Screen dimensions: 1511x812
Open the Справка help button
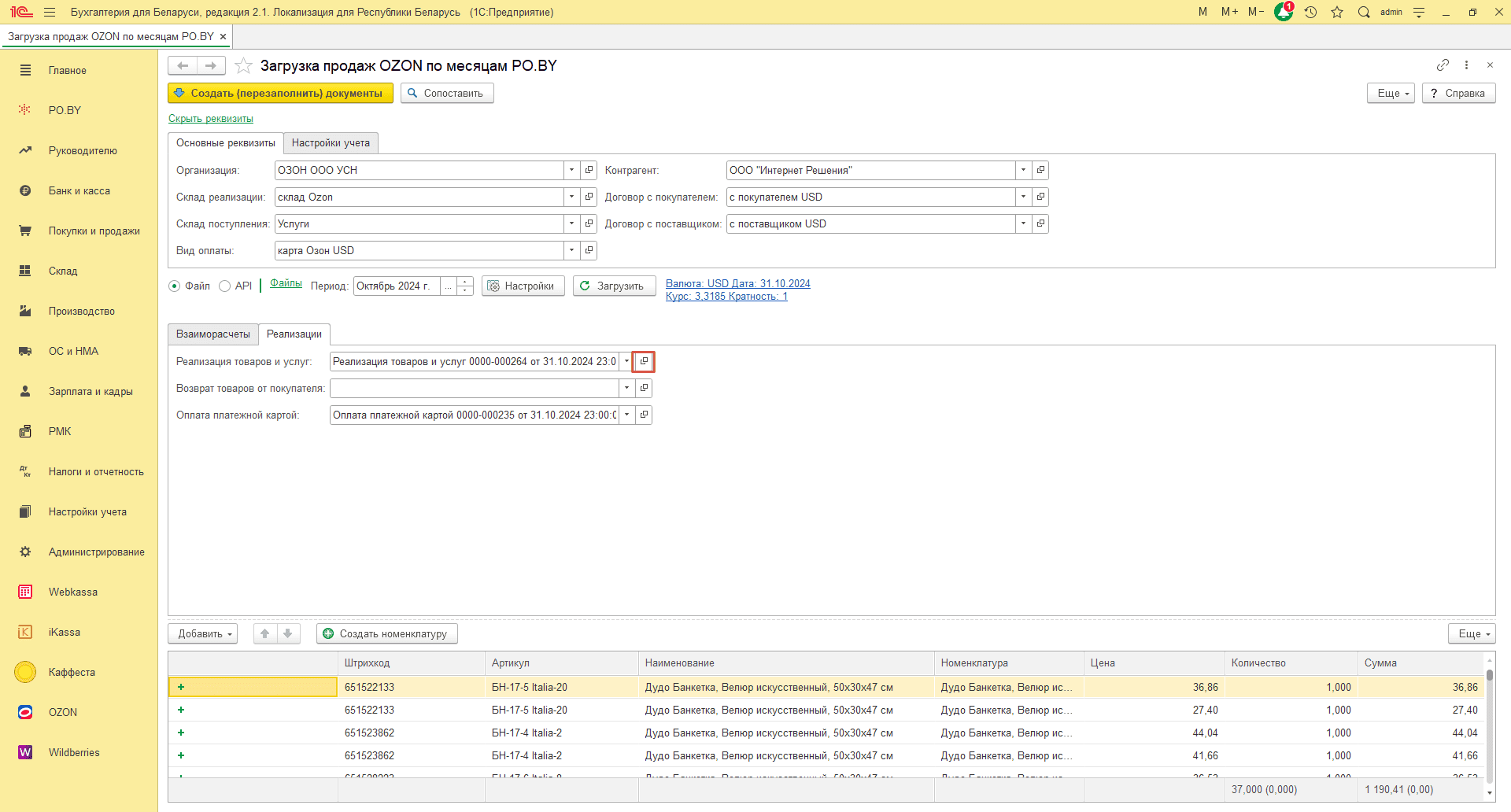click(x=1458, y=93)
